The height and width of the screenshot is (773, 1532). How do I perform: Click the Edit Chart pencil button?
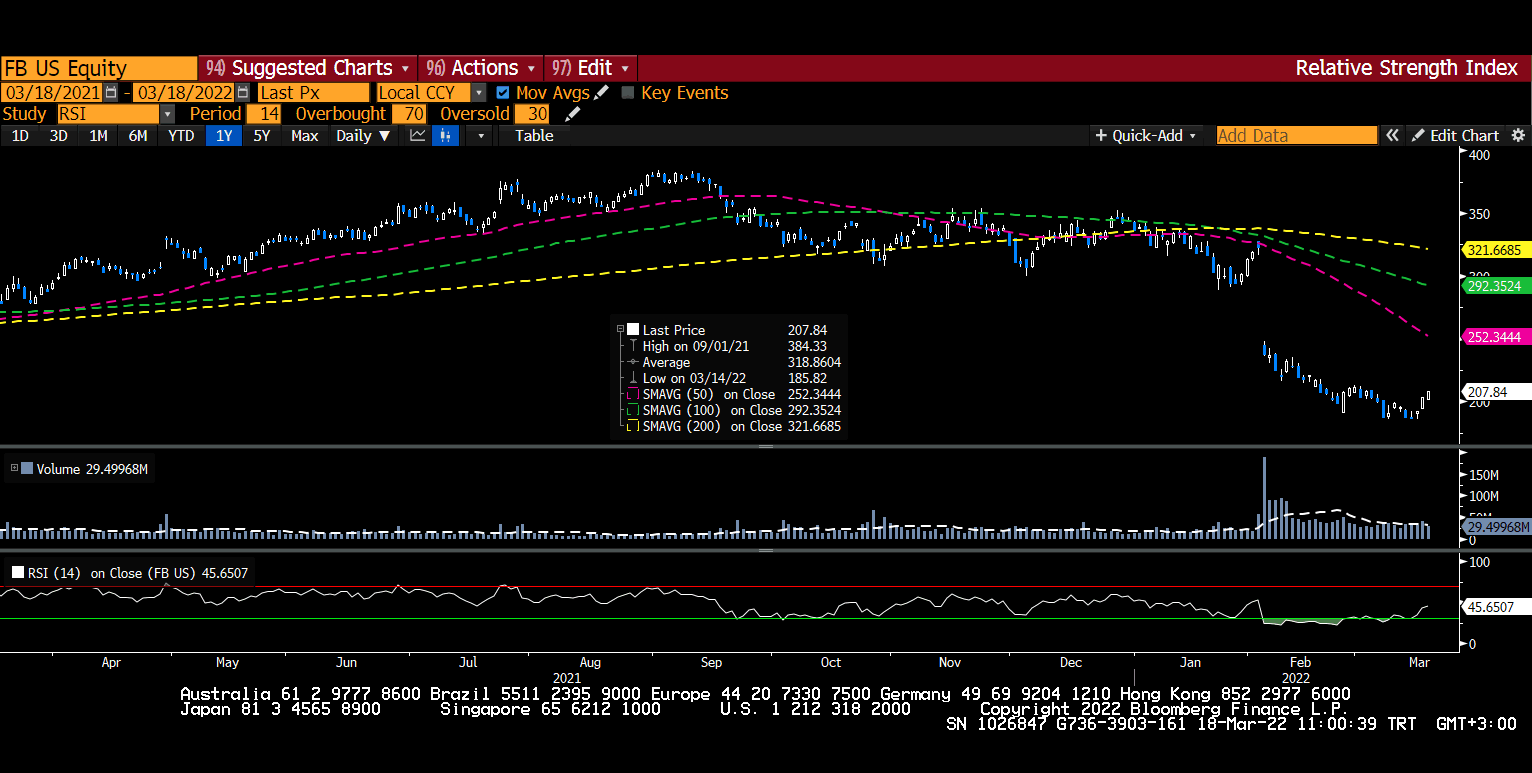point(1455,136)
